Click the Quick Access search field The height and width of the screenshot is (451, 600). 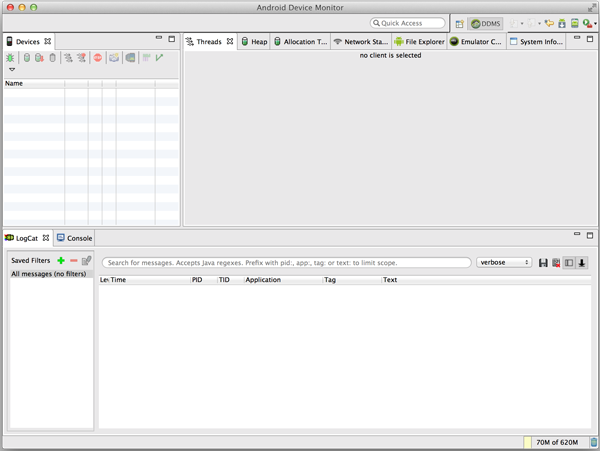(408, 23)
